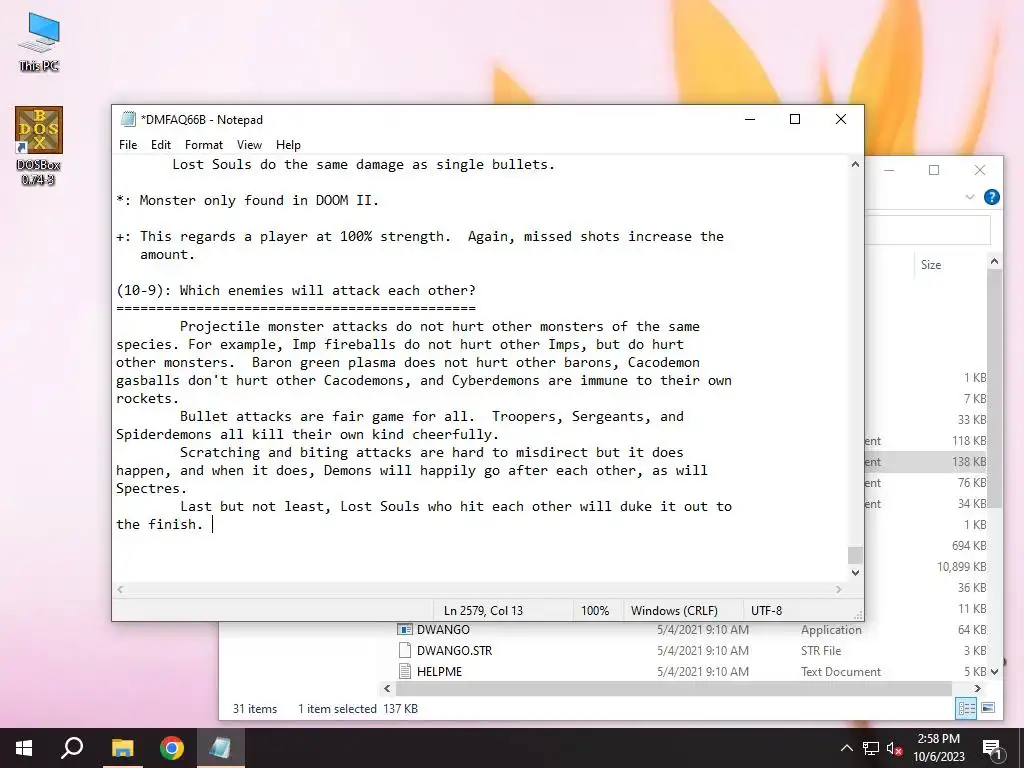Click Notepad vertical scroll down arrow
Screen dimensions: 1024x768
coord(856,573)
